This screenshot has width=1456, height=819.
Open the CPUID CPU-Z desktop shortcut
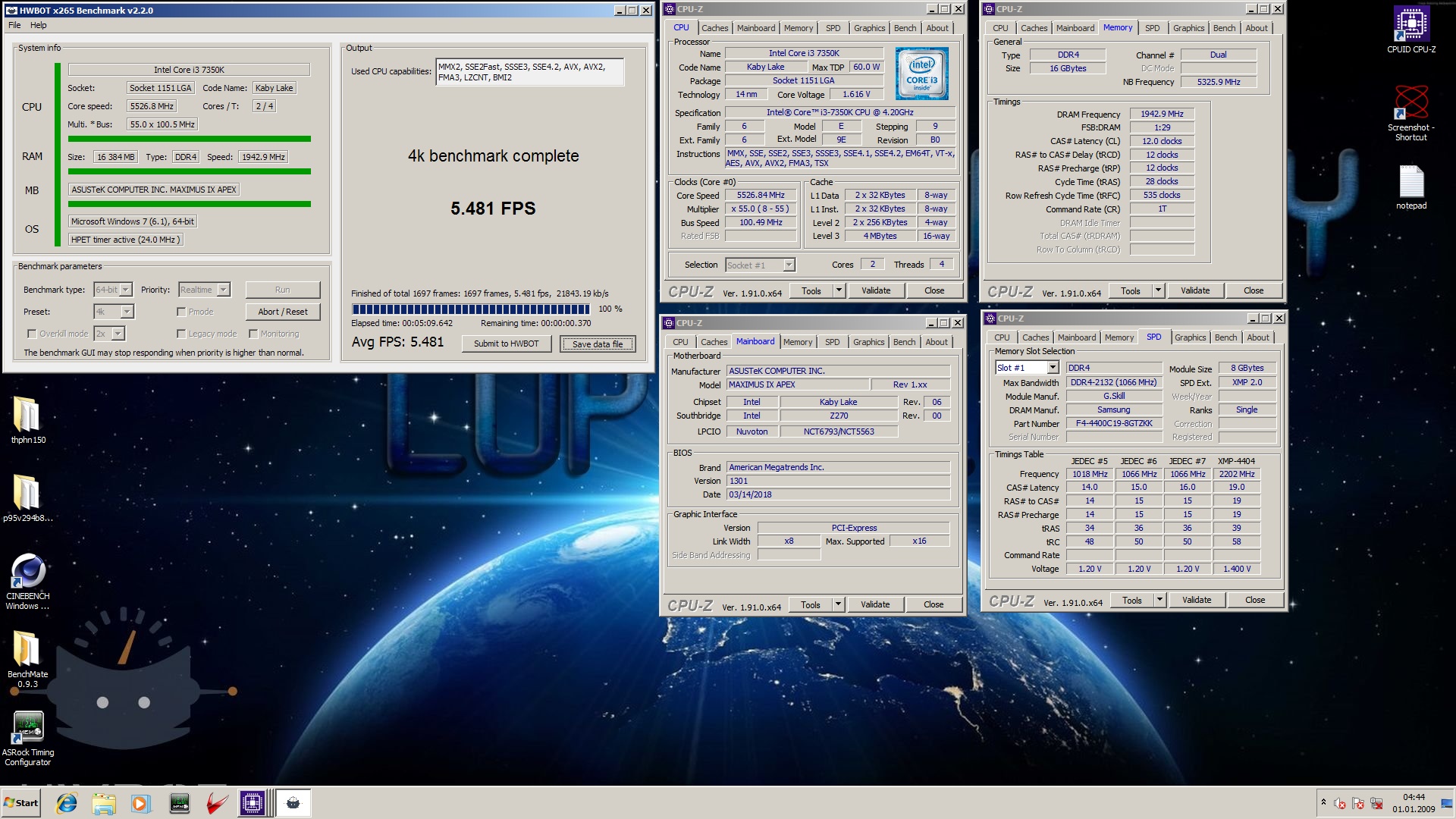pos(1410,30)
